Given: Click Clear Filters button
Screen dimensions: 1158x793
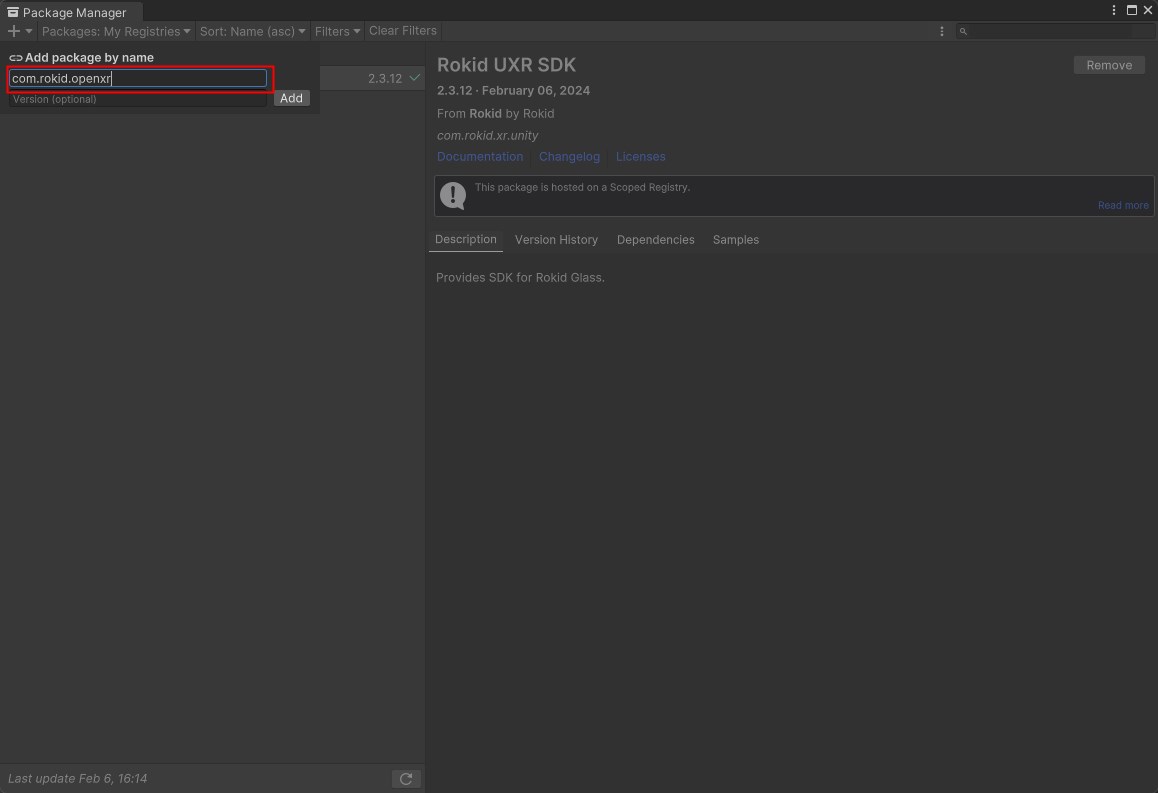Looking at the screenshot, I should (402, 31).
